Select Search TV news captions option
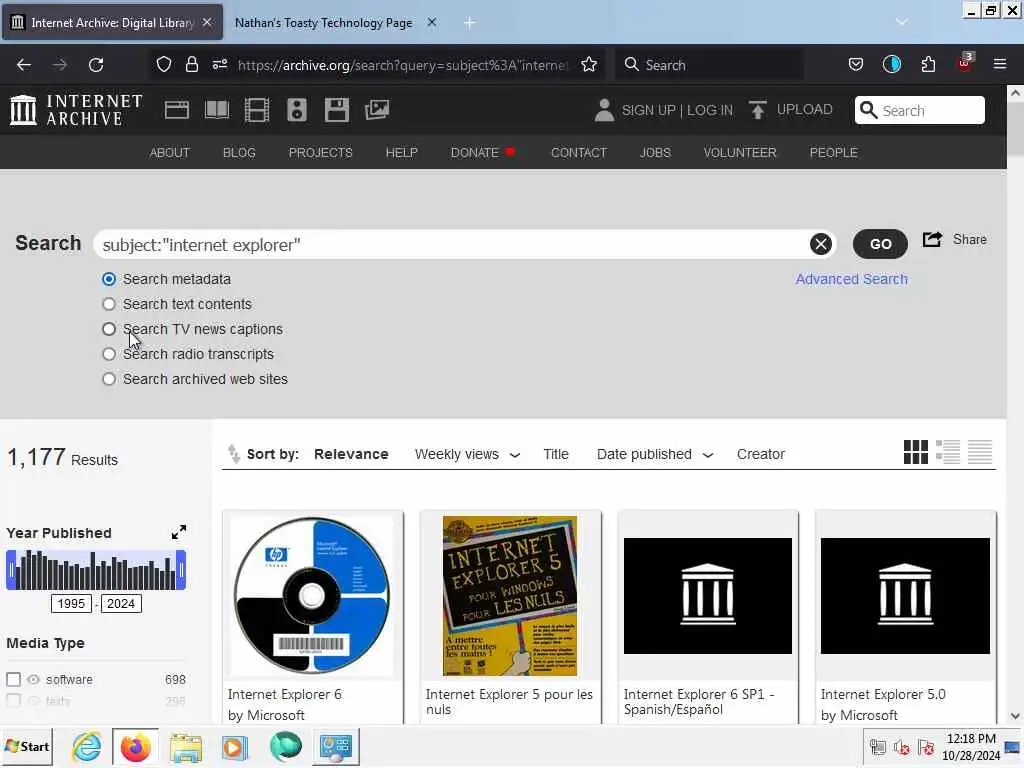Screen dimensions: 1024x768 pos(109,329)
